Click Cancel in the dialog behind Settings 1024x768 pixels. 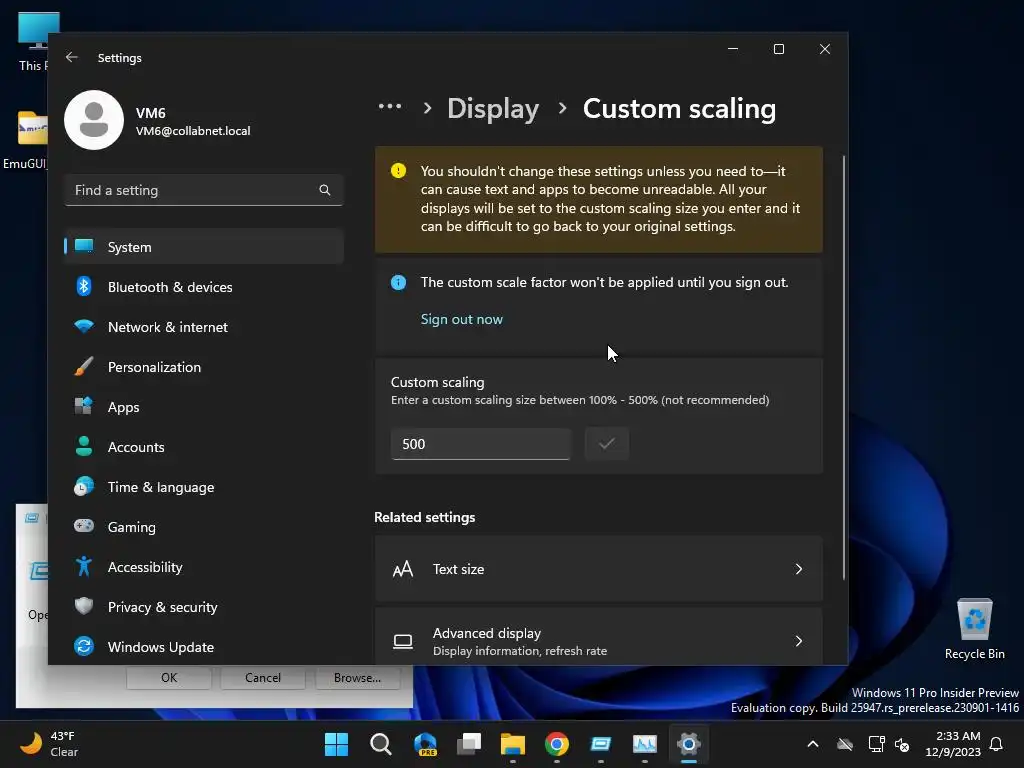click(x=263, y=677)
